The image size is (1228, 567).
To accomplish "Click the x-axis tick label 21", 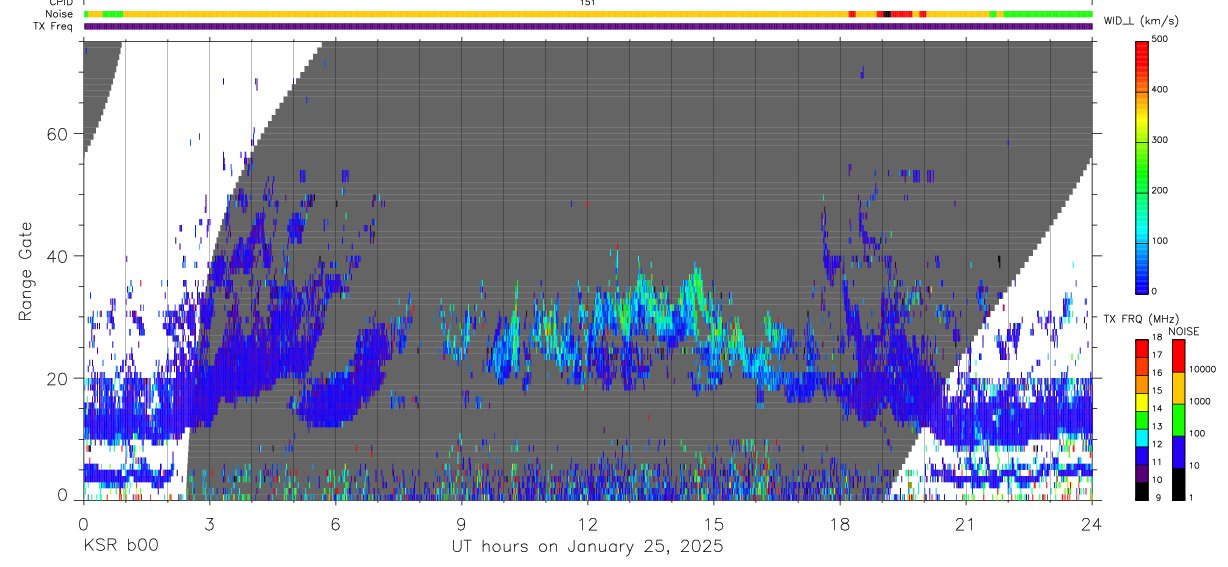I will [x=966, y=525].
